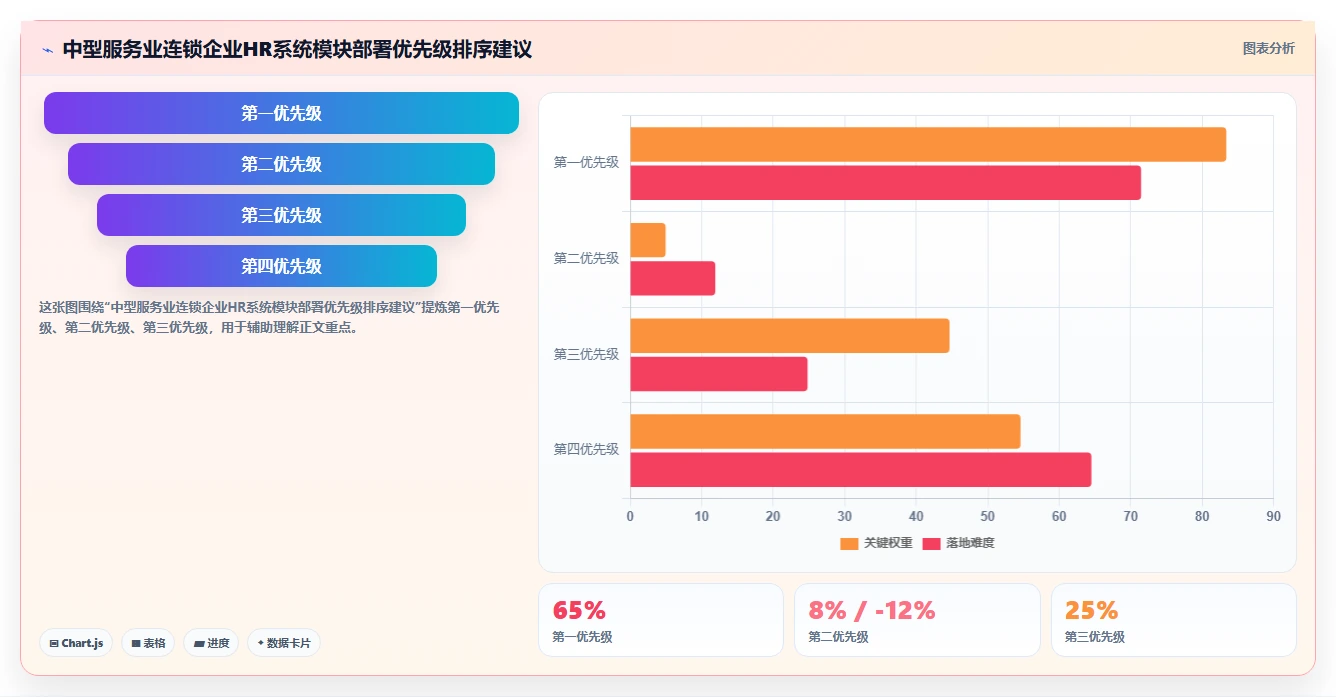
Task: Click the 图表分析 label in the header
Action: (x=1268, y=48)
